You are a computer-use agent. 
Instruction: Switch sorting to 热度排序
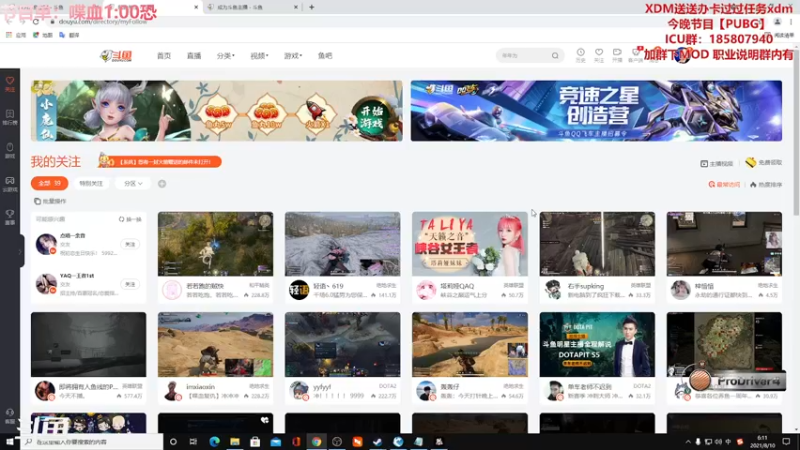[x=766, y=185]
